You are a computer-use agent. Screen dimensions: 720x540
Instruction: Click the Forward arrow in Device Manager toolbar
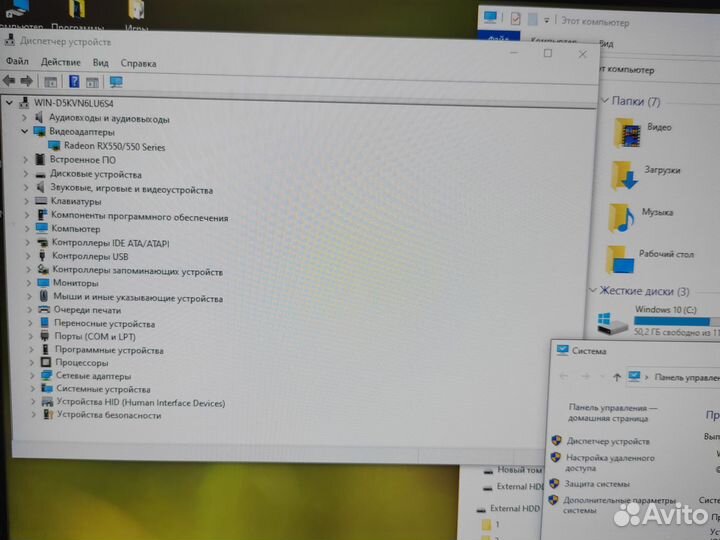click(x=27, y=81)
